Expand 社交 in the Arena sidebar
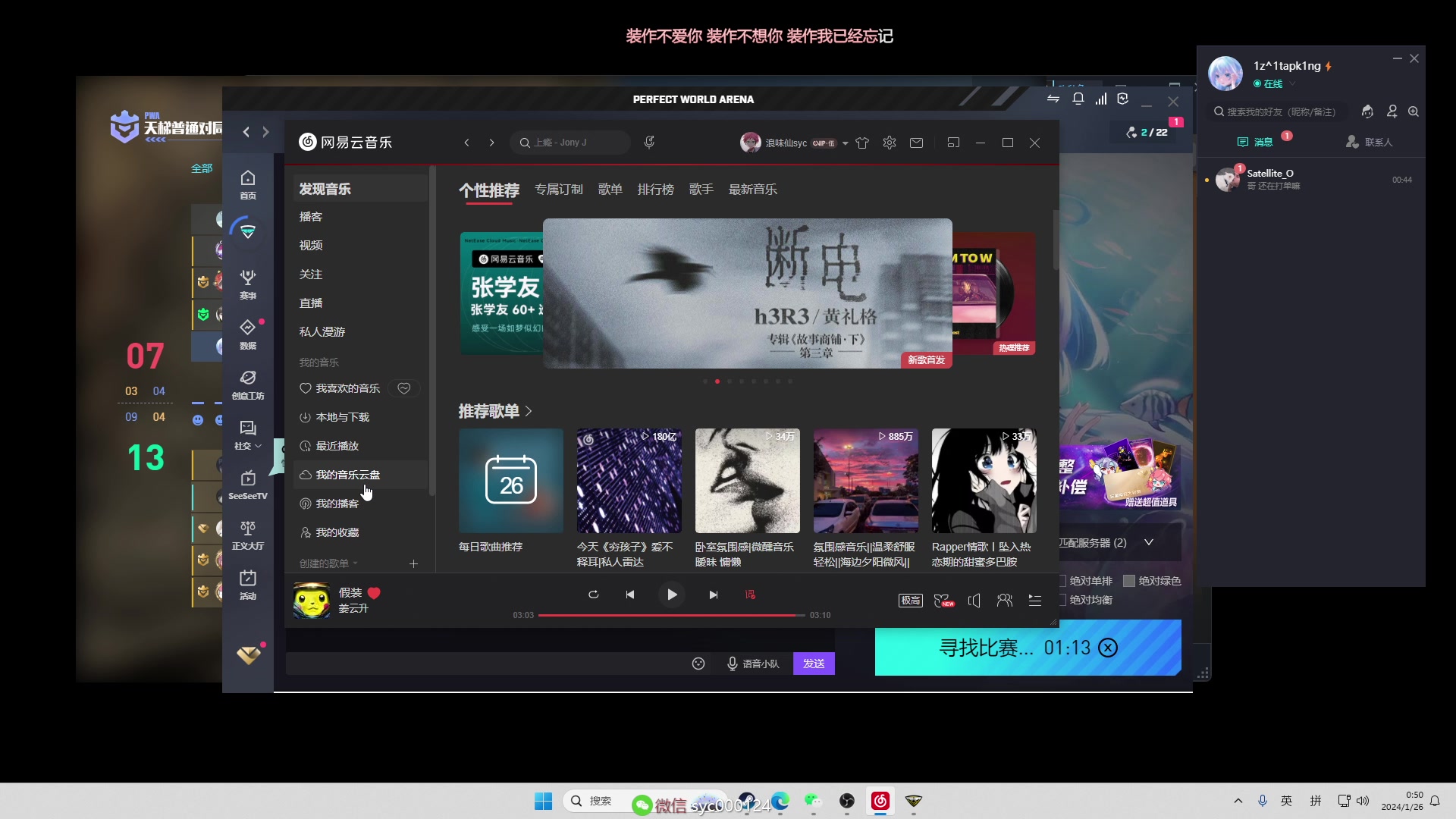The image size is (1456, 819). [x=248, y=435]
